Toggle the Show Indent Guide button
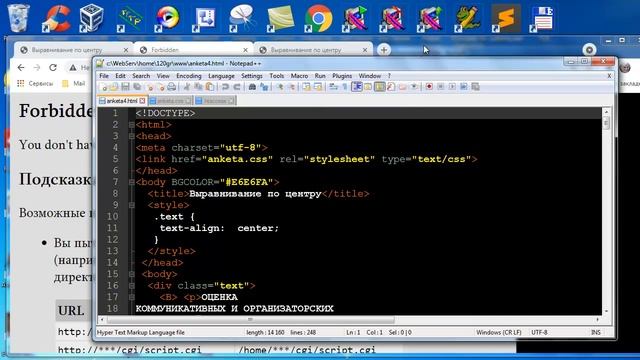The image size is (640, 360). point(357,87)
